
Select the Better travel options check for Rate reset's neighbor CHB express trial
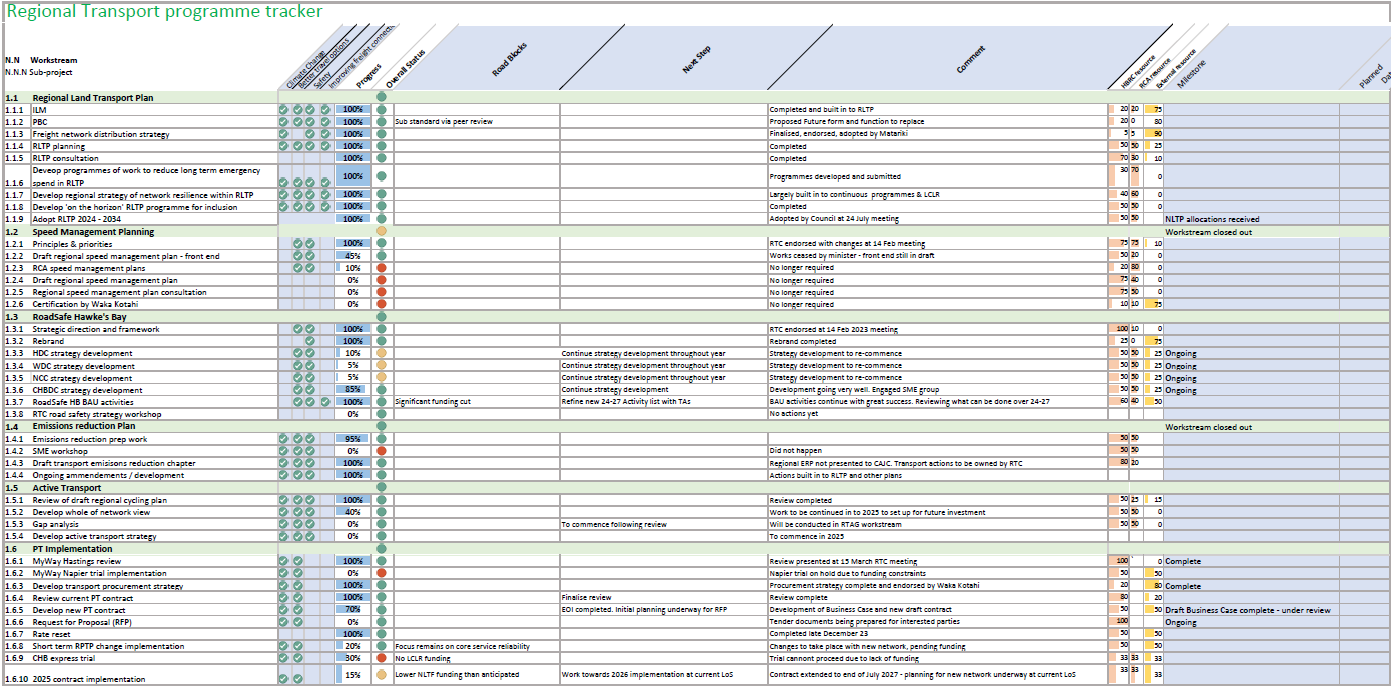(297, 658)
